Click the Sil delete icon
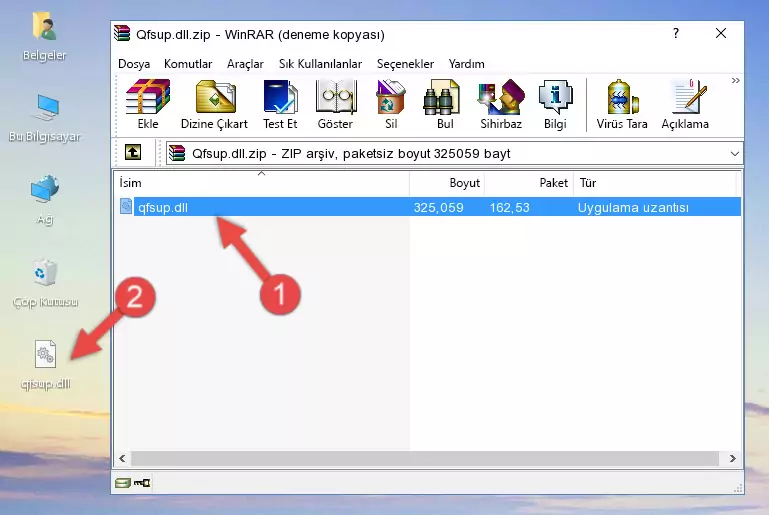Viewport: 769px width, 515px height. [391, 104]
